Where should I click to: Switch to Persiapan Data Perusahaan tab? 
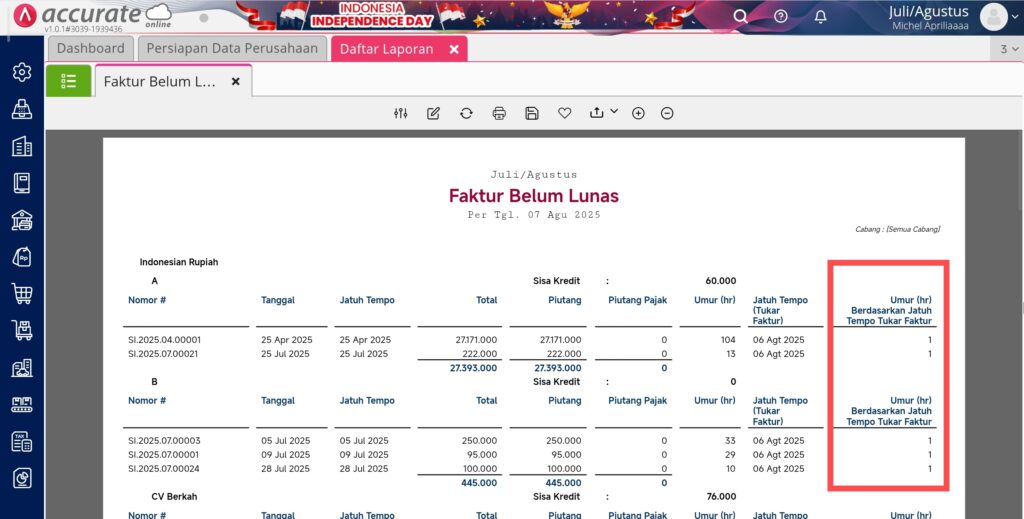(232, 48)
